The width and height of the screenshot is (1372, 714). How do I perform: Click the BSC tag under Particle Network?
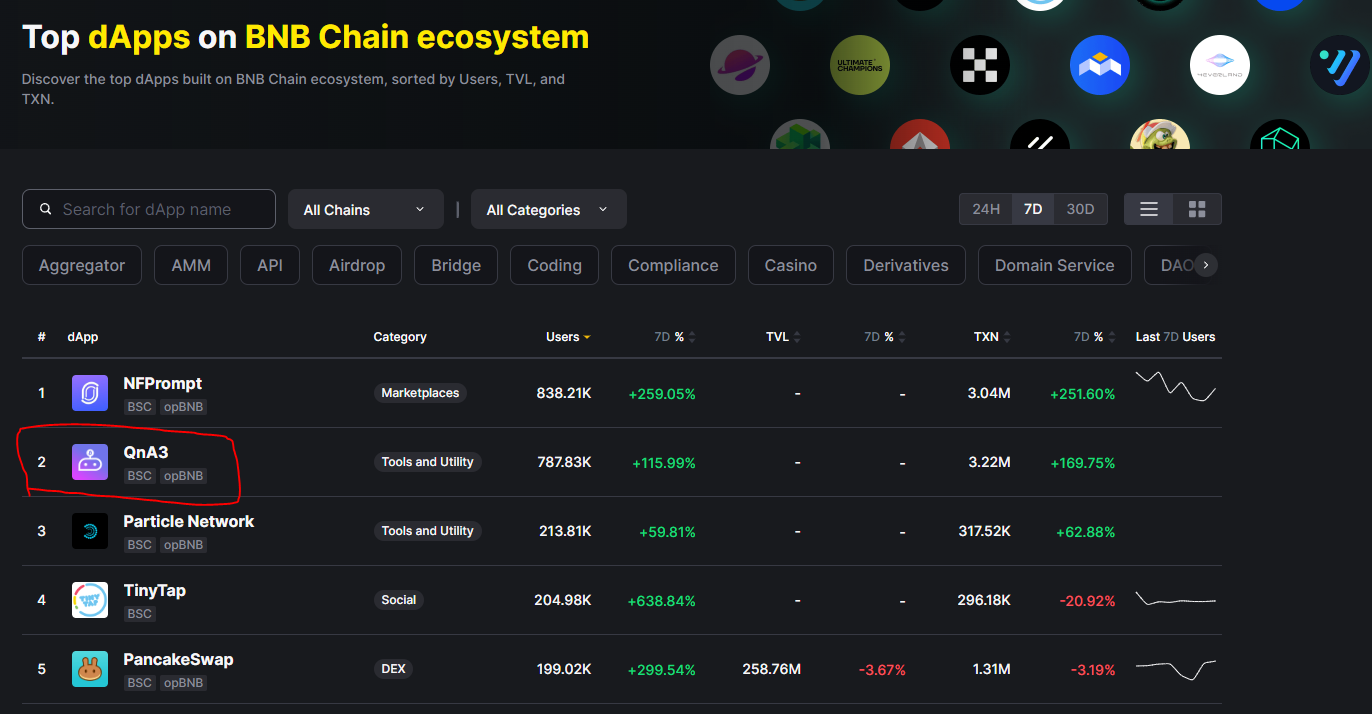point(140,545)
